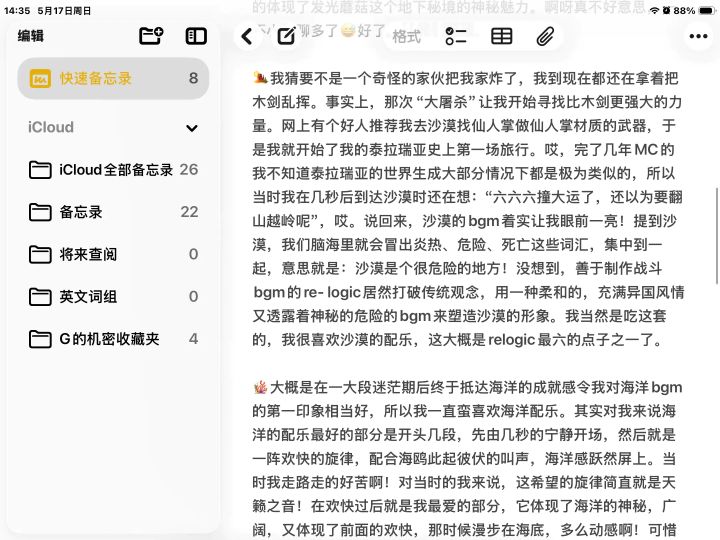
Task: Click the folder icon beside 备忘录
Action: pyautogui.click(x=40, y=212)
